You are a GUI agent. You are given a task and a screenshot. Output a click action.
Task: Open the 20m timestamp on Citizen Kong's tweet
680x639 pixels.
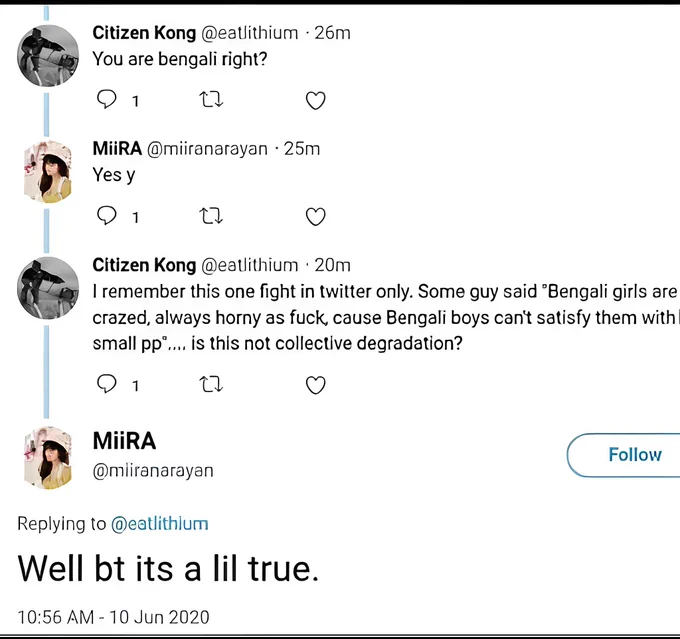click(332, 265)
